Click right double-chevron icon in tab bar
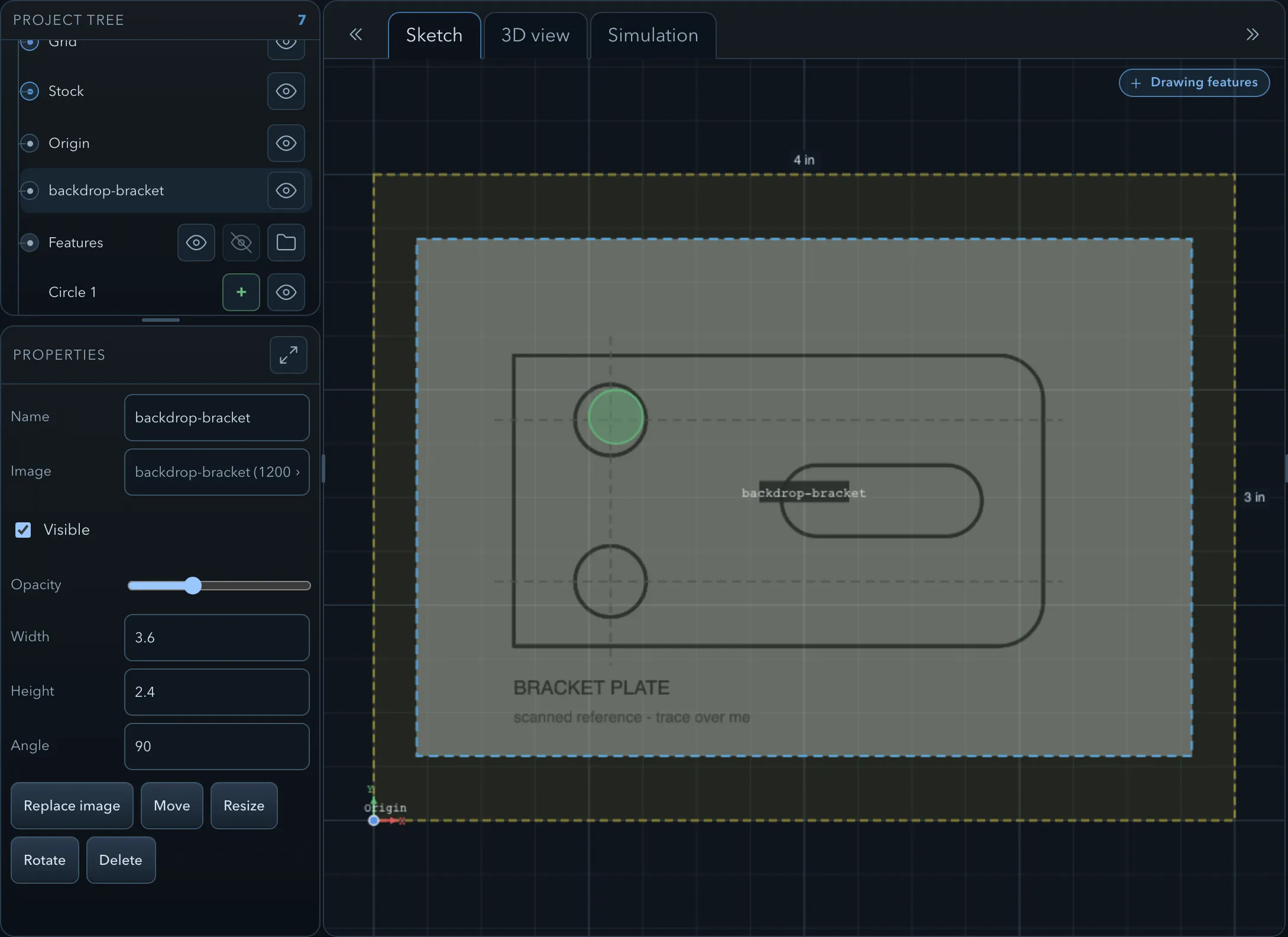The image size is (1288, 937). (1252, 35)
